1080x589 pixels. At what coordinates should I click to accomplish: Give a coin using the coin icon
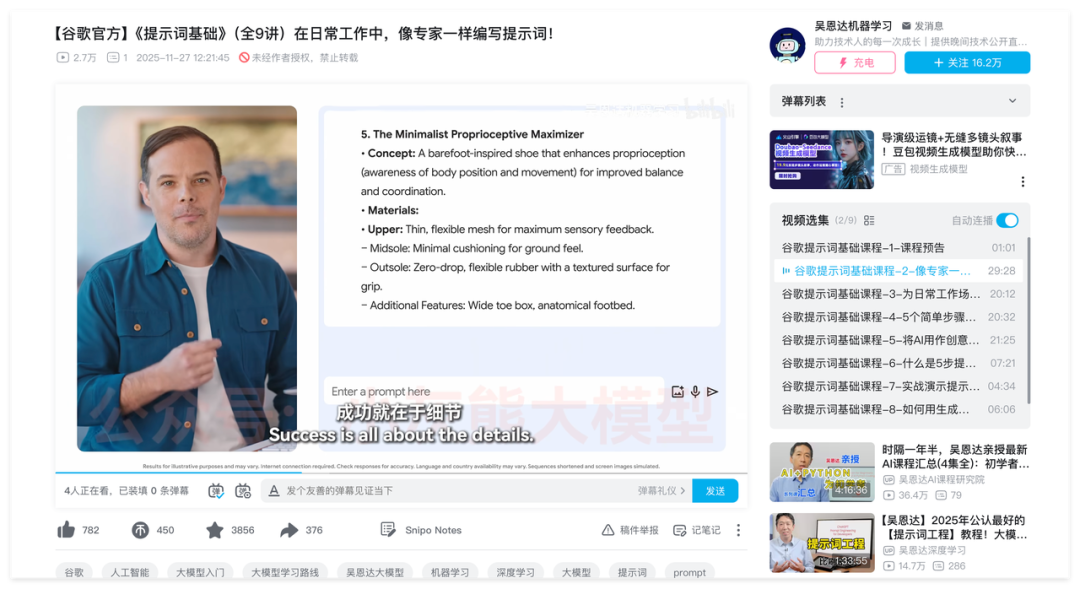pos(140,530)
